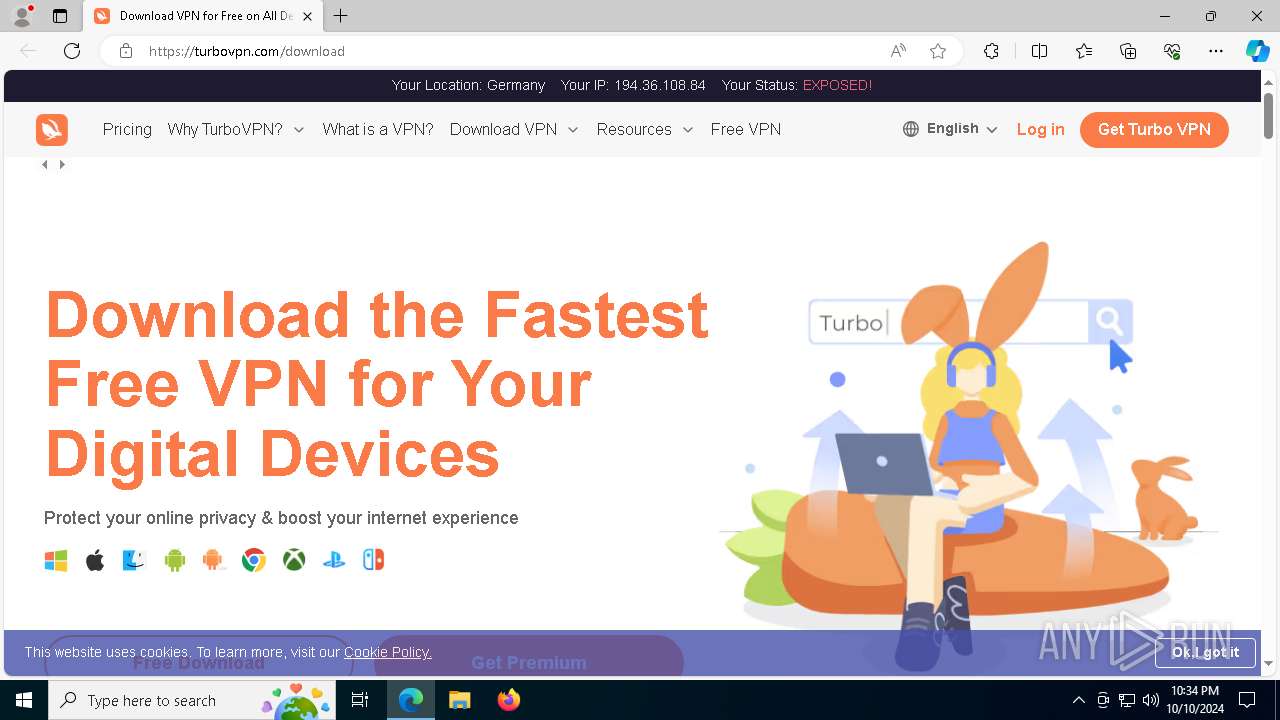Click the Xbox platform icon
The image size is (1280, 720).
click(x=294, y=560)
